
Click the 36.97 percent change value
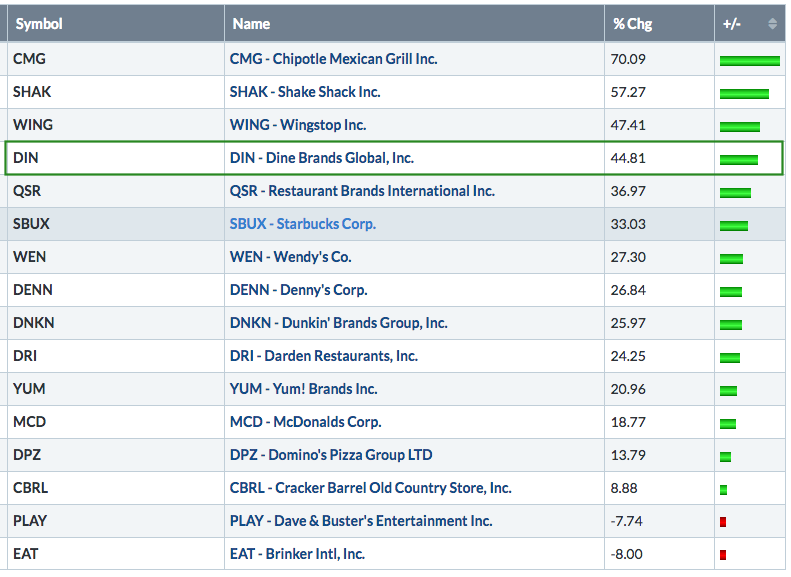628,191
